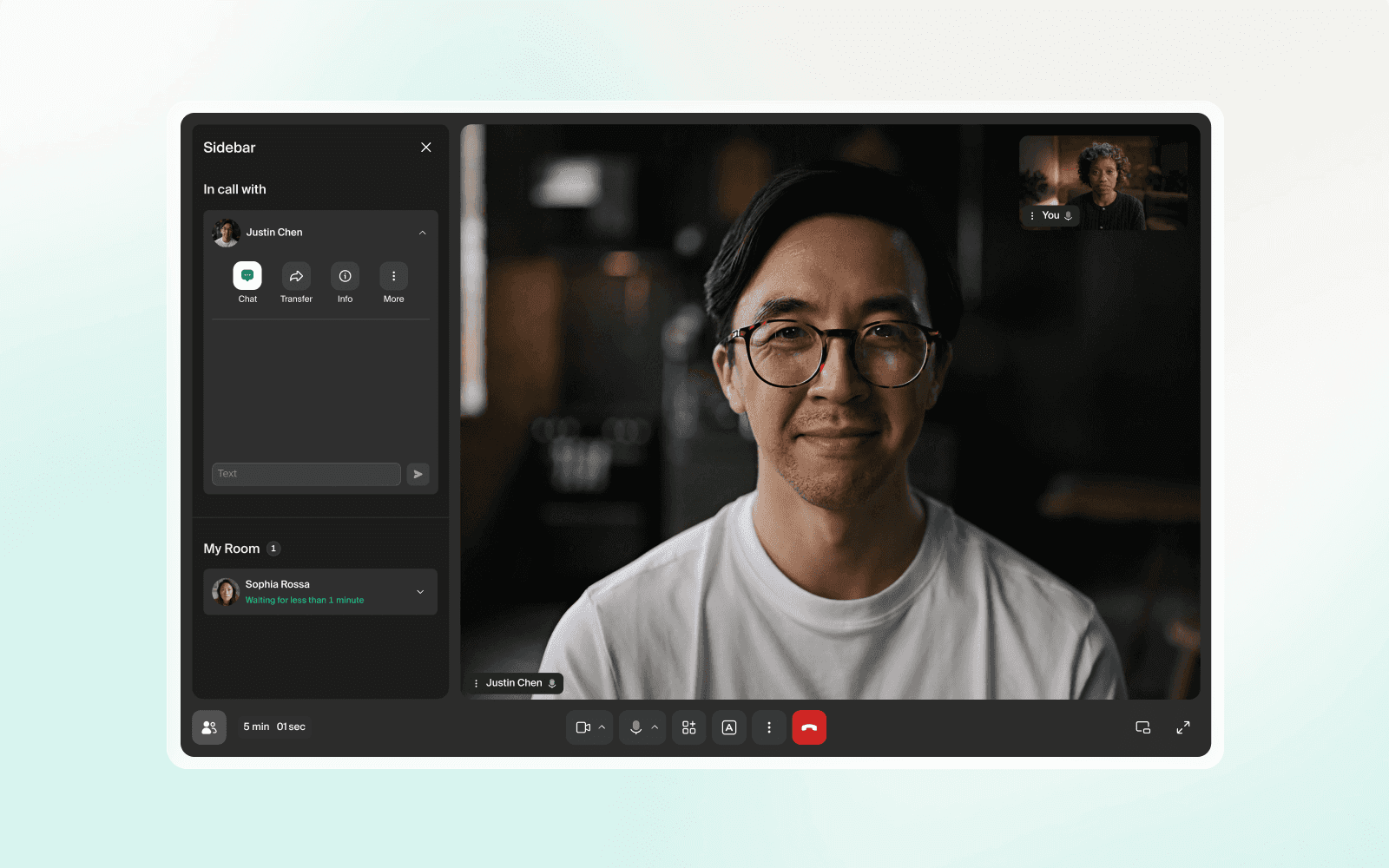Open the three-dot more menu in call controls
1389x868 pixels.
[769, 727]
